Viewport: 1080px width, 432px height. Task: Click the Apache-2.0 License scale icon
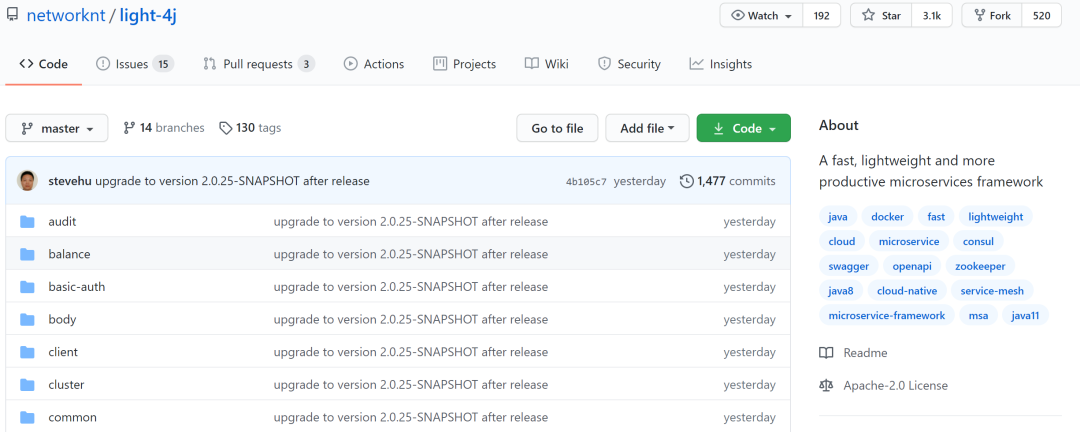[x=826, y=385]
